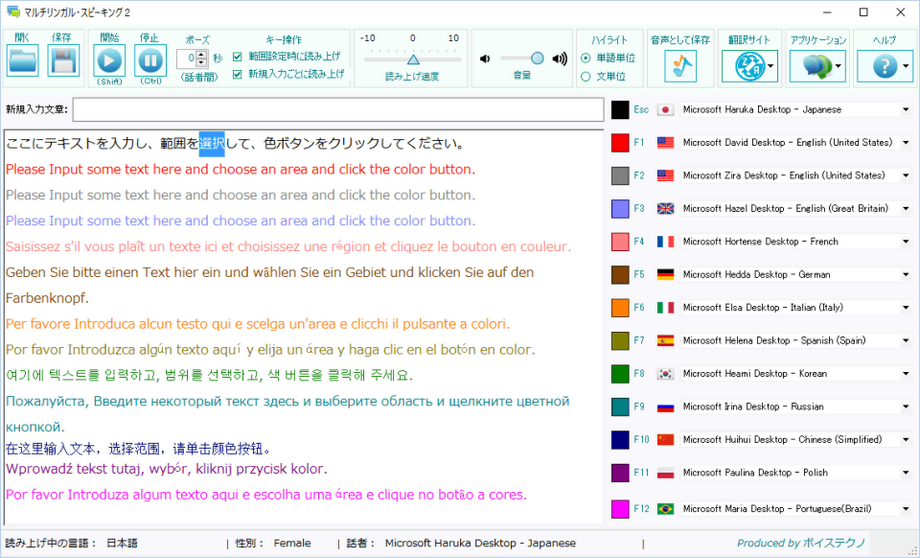Expand the Hedda German voice dropdown
920x558 pixels.
click(x=905, y=275)
